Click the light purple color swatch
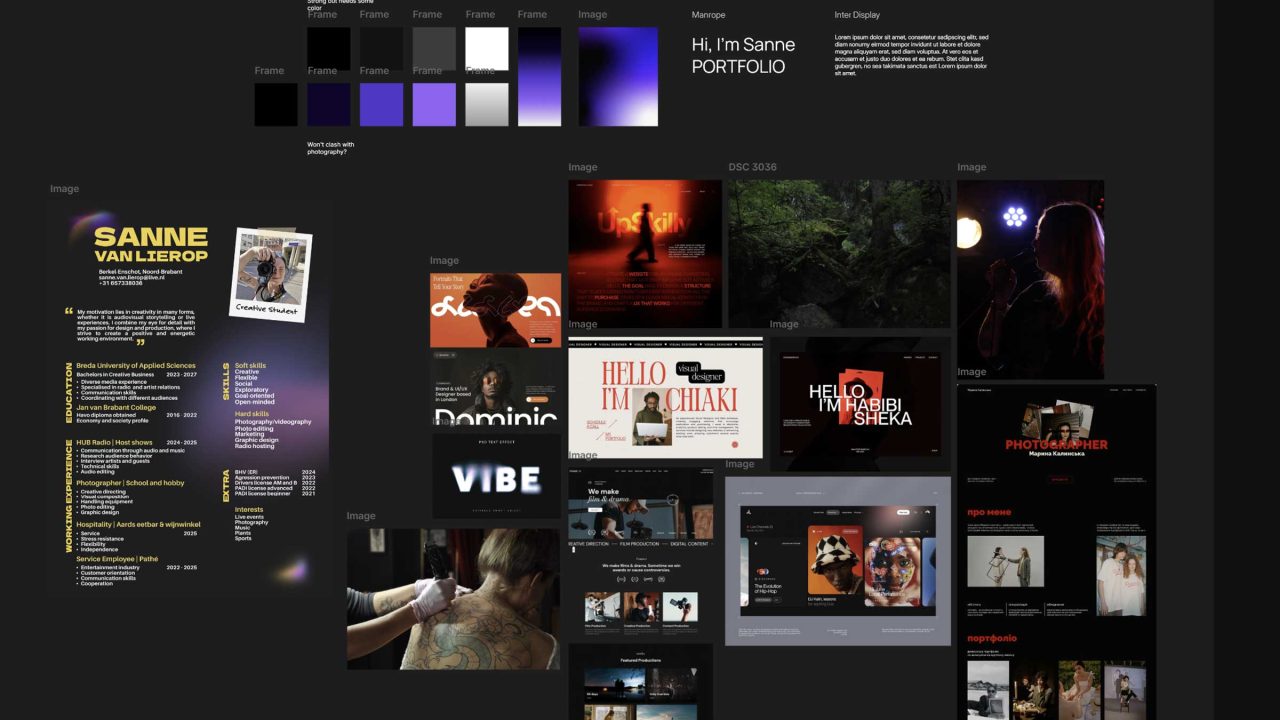Viewport: 1280px width, 720px height. pos(434,104)
